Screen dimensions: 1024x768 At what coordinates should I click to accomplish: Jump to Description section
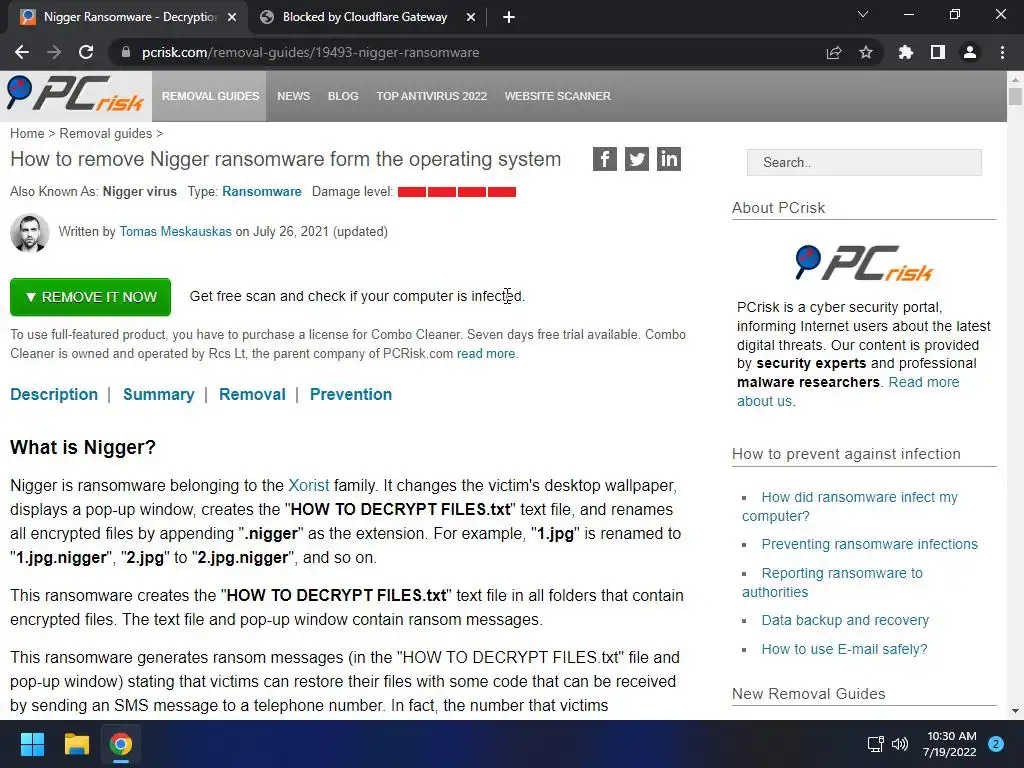pyautogui.click(x=54, y=394)
